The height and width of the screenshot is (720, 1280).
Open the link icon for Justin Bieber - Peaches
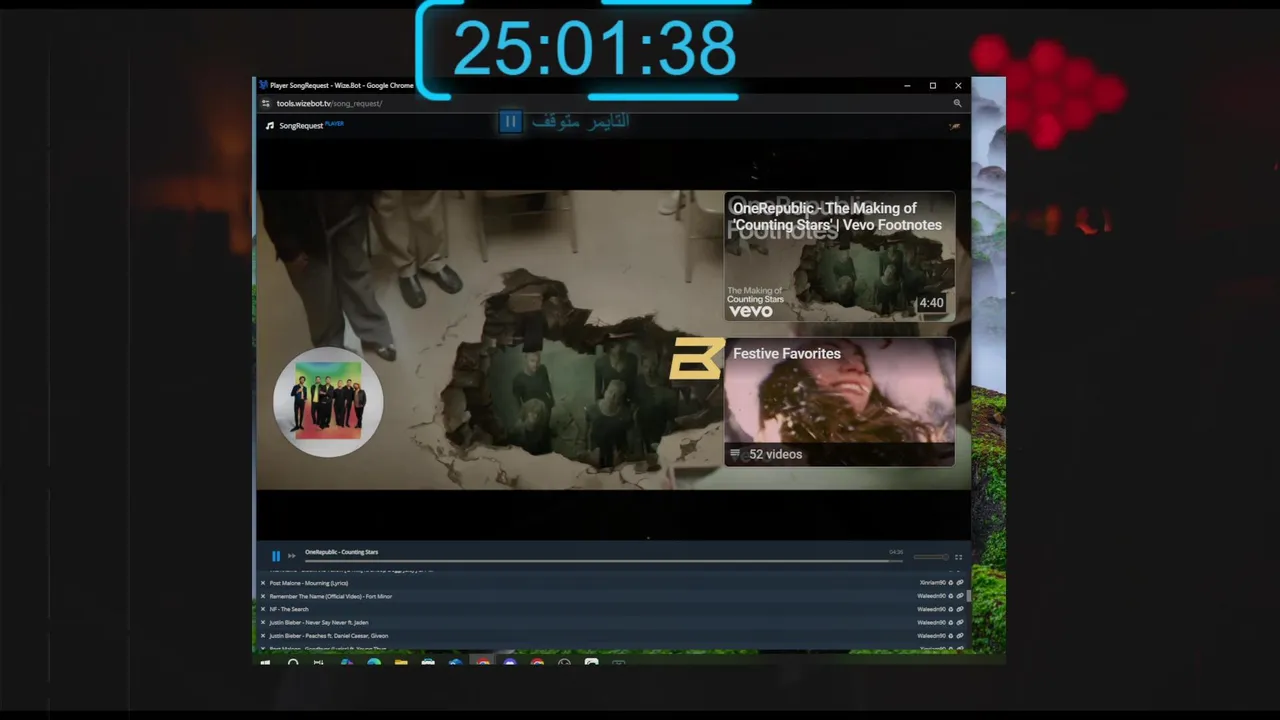(x=960, y=636)
